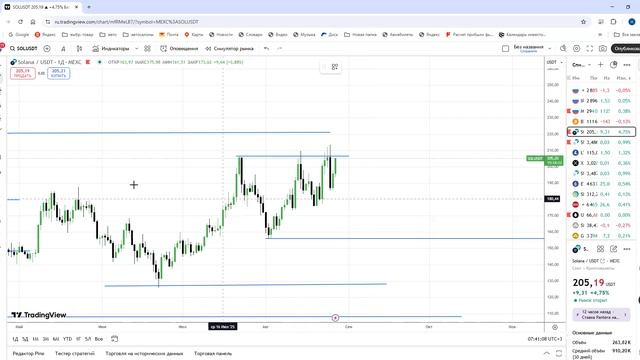Open the layout setup square icon
Image resolution: width=640 pixels, height=360 pixels.
(505, 49)
